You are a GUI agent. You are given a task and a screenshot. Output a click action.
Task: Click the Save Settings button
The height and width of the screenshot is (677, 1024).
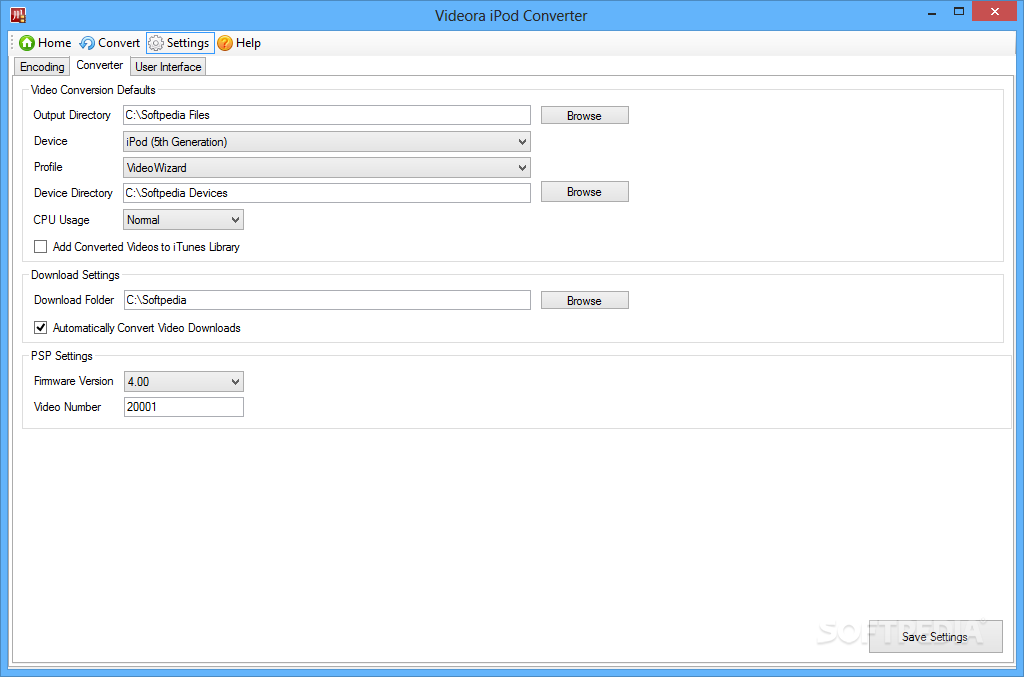(935, 637)
